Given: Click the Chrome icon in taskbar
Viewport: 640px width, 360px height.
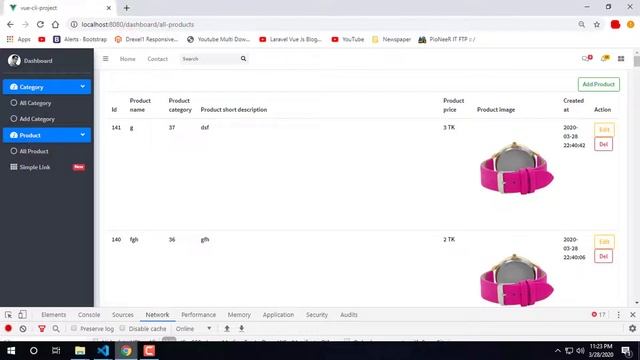Looking at the screenshot, I should tap(126, 351).
